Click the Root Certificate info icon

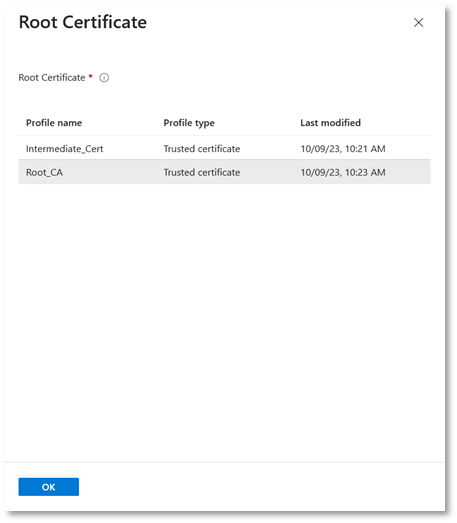pyautogui.click(x=104, y=78)
